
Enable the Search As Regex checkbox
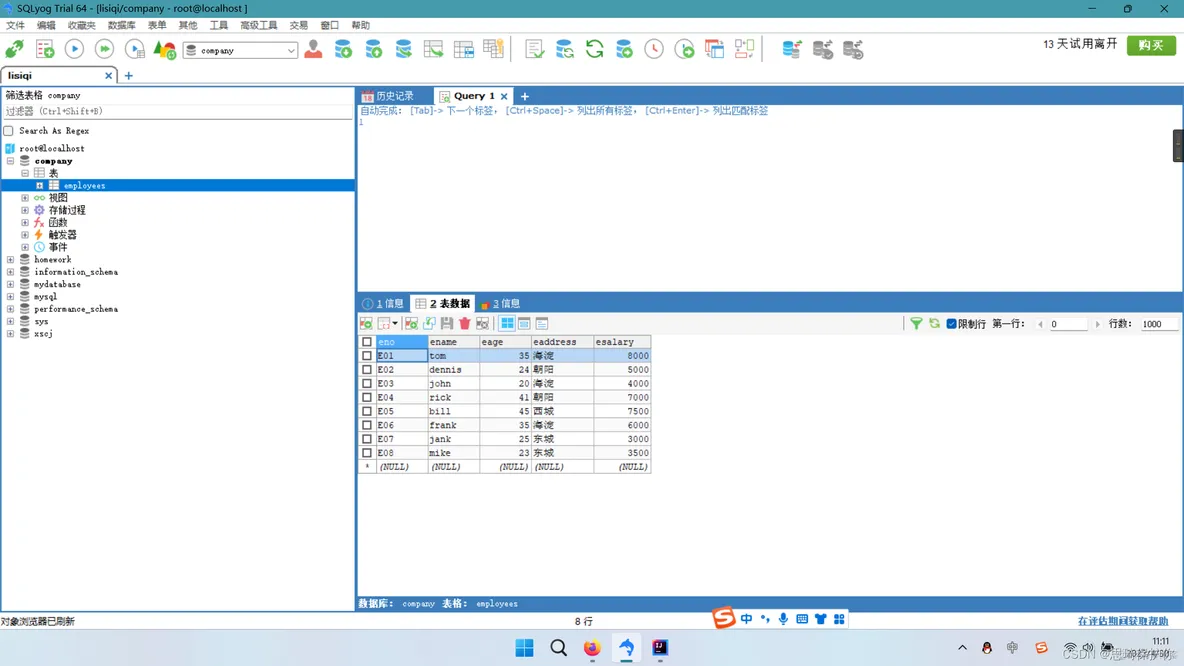(x=9, y=131)
